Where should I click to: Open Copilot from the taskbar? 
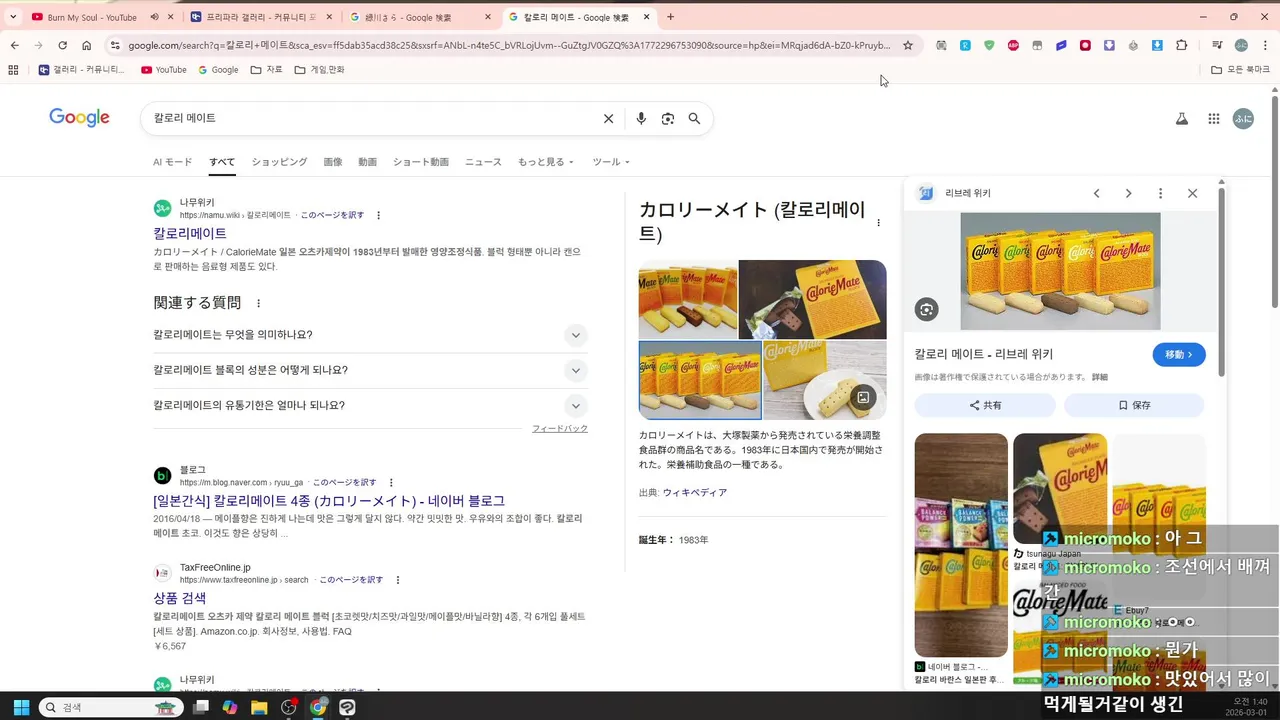coord(230,707)
